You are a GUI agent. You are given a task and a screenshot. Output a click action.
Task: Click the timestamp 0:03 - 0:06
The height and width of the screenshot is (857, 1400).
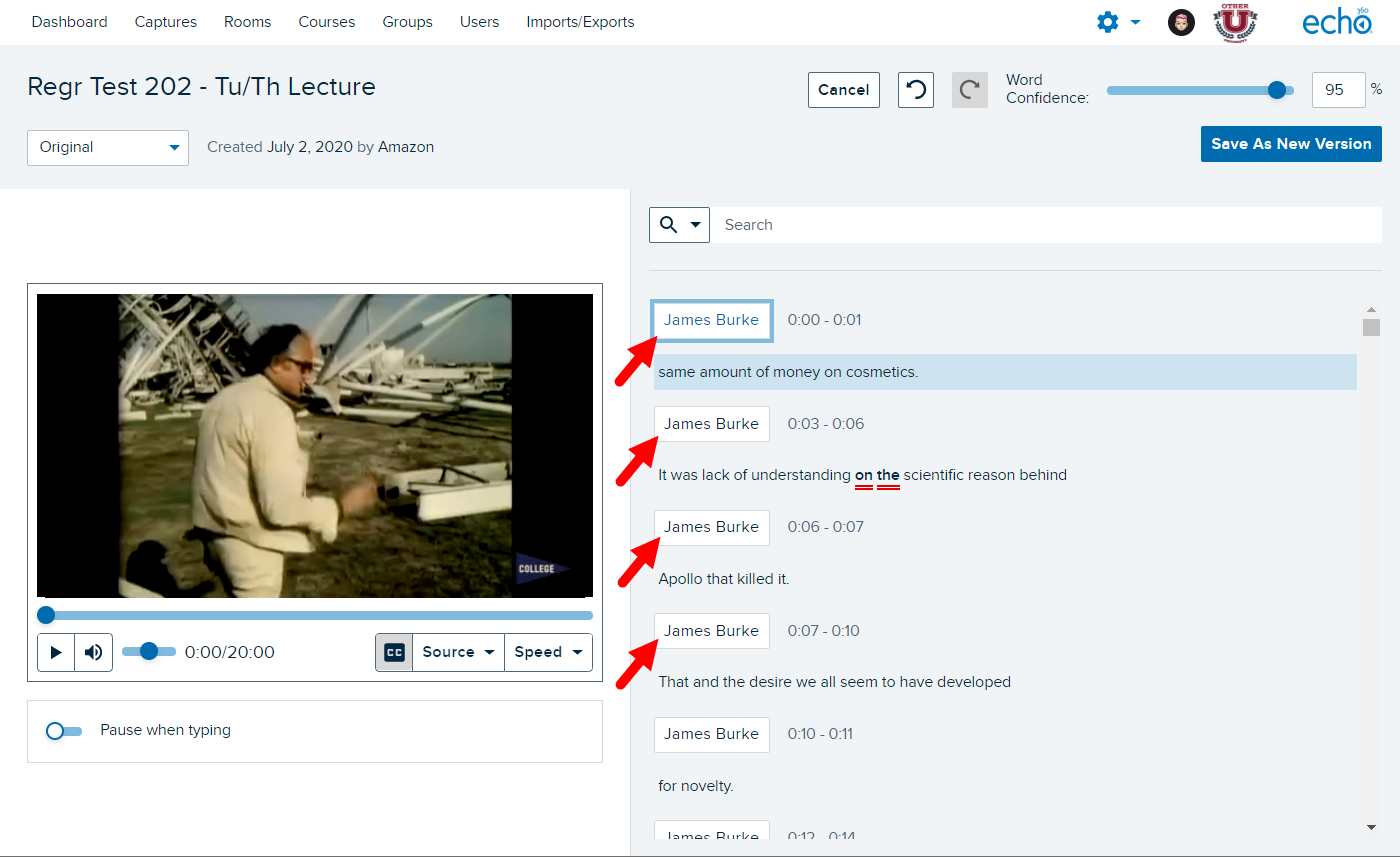tap(826, 424)
